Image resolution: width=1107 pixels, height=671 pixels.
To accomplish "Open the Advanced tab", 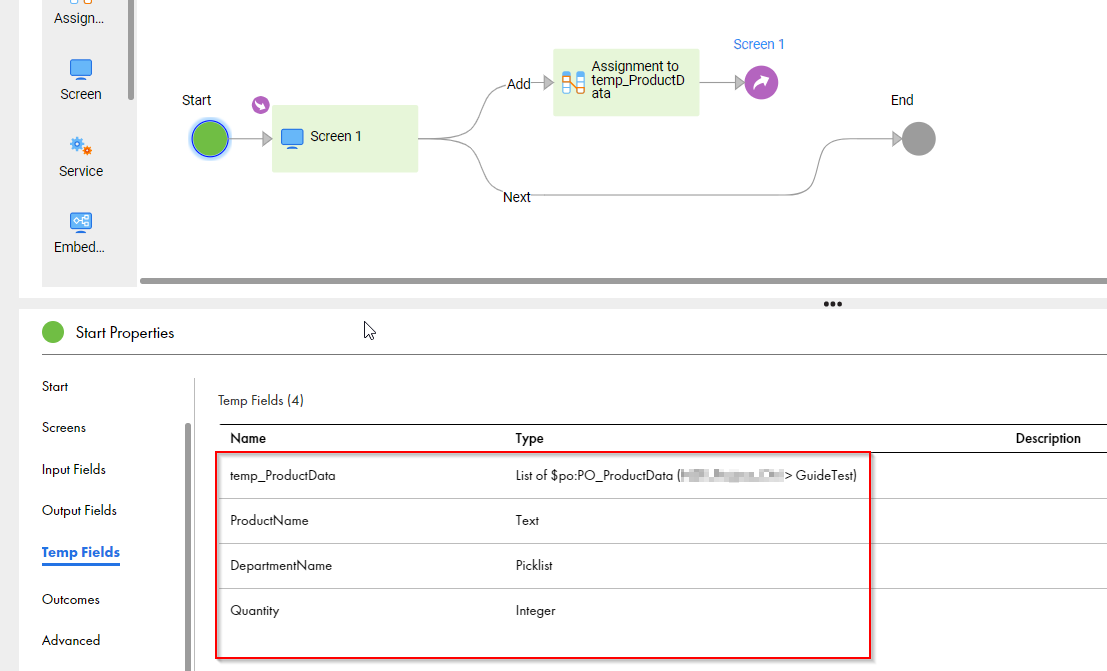I will pyautogui.click(x=71, y=640).
